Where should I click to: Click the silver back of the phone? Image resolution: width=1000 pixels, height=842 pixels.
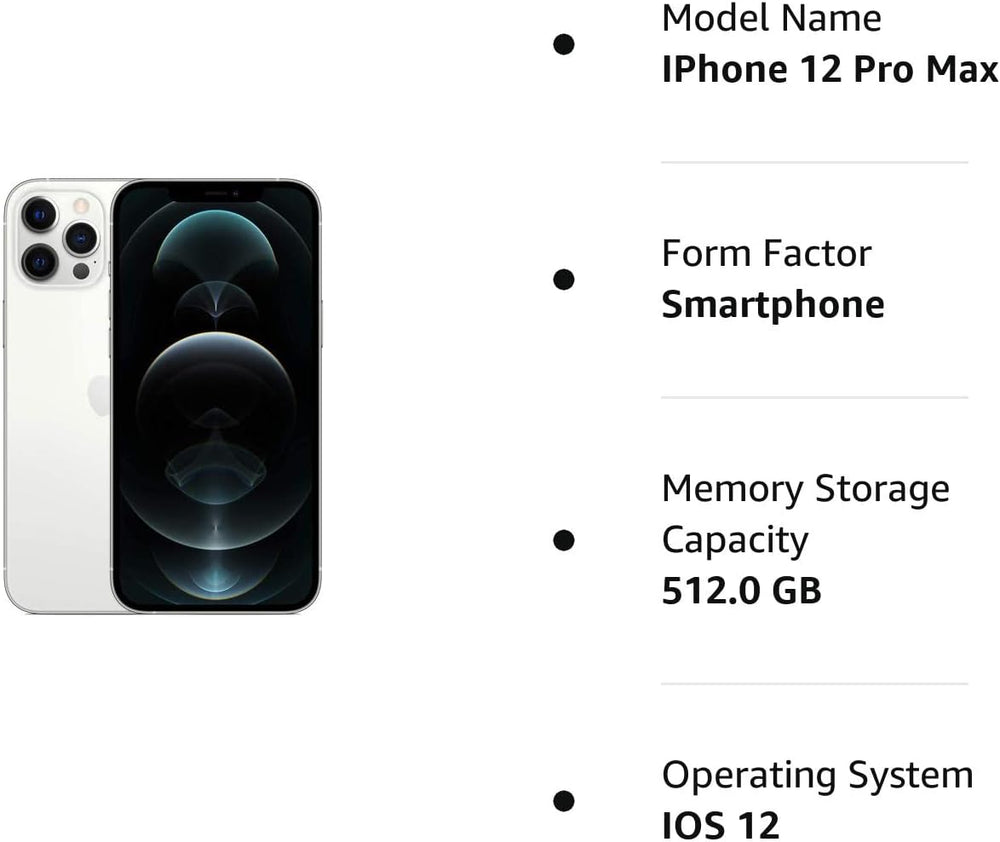[x=55, y=480]
